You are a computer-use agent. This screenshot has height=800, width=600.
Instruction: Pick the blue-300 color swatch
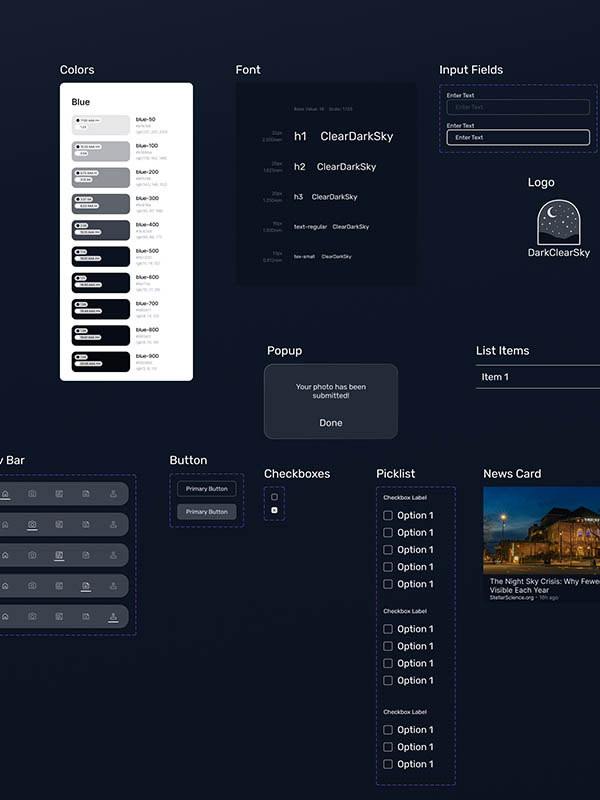[x=101, y=204]
